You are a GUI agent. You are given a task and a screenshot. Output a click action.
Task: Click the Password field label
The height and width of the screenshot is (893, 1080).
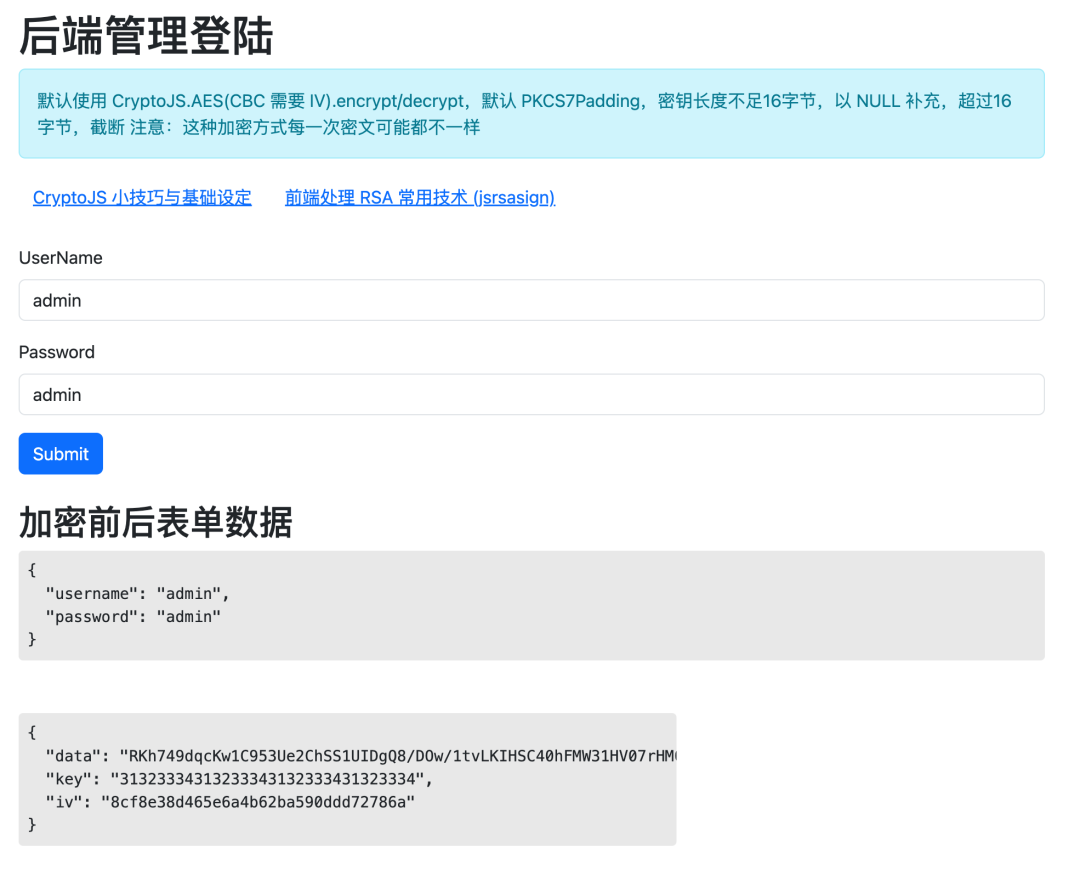pyautogui.click(x=56, y=351)
